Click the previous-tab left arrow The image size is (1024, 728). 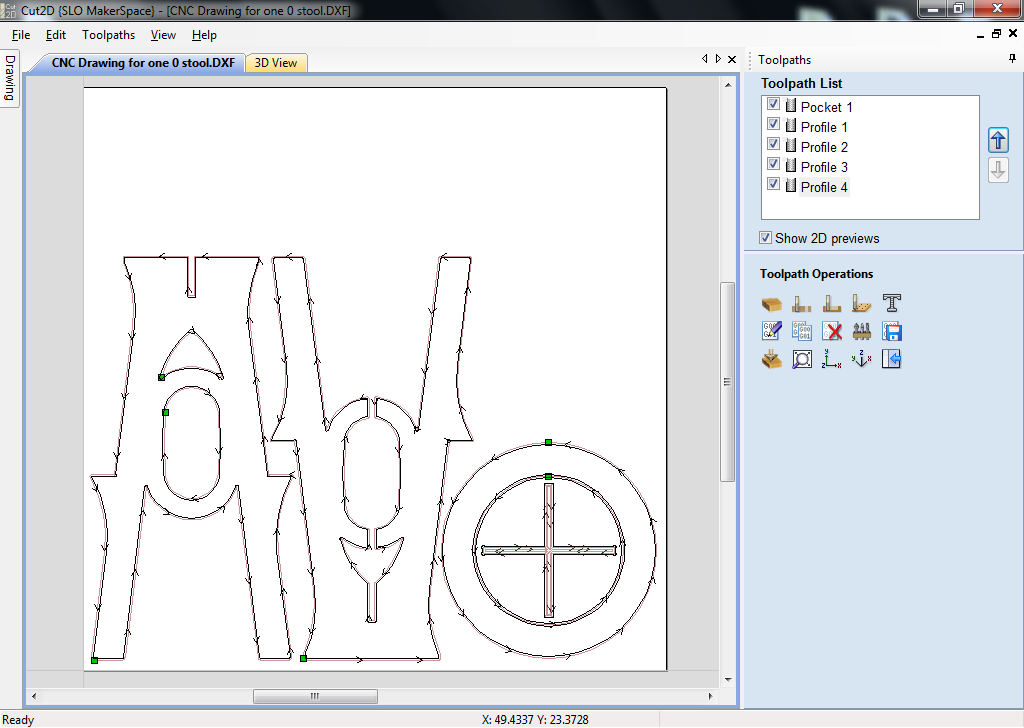point(705,59)
